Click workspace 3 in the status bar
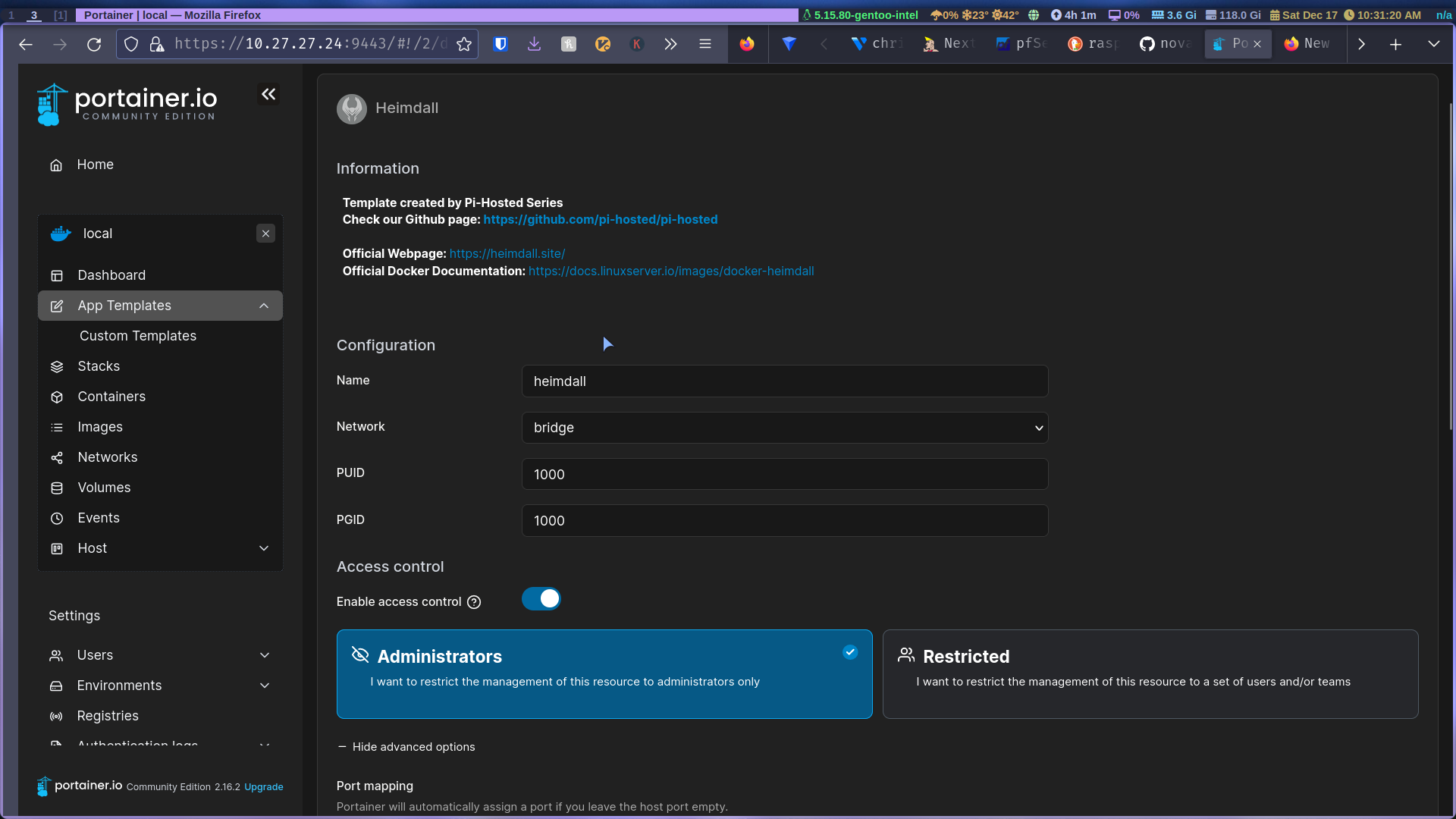This screenshot has height=819, width=1456. click(34, 15)
